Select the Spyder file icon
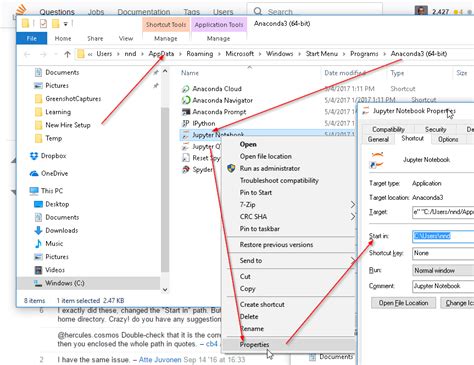The image size is (474, 365). 186,170
